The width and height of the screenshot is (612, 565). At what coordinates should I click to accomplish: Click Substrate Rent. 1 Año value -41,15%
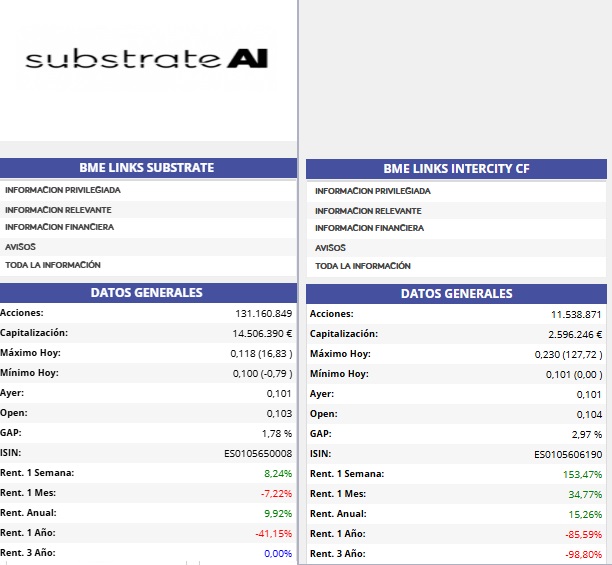274,533
